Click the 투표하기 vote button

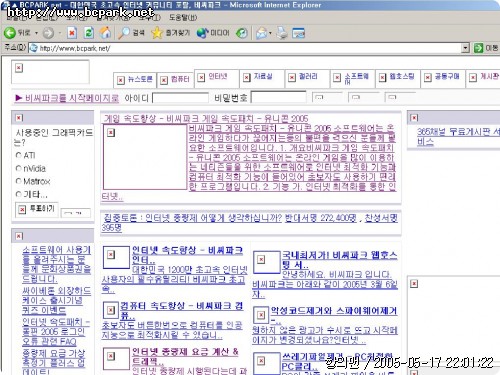click(x=37, y=209)
